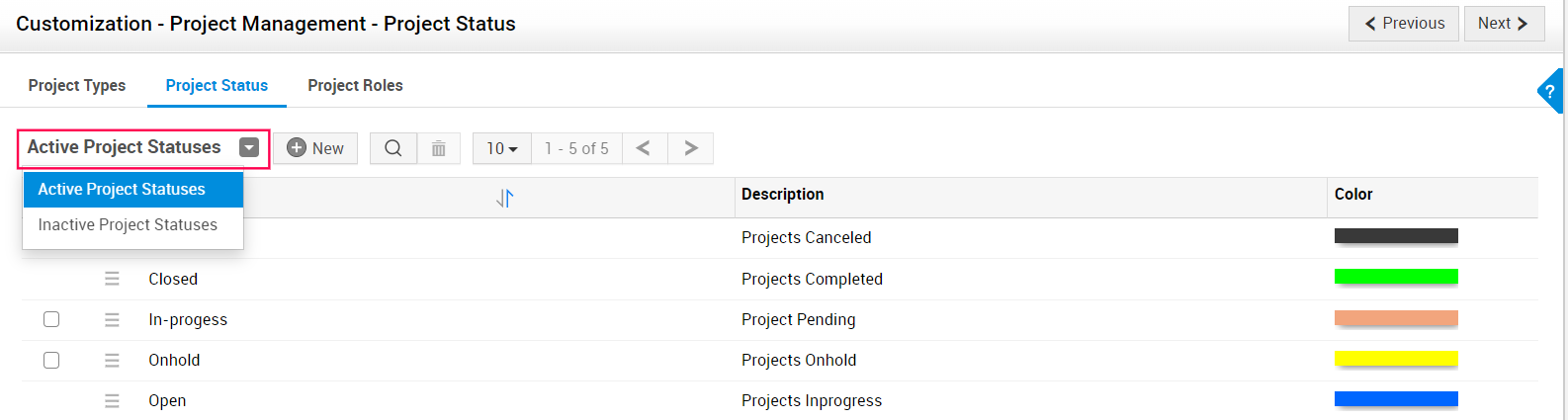This screenshot has height=420, width=1568.
Task: Click drag handle beside In-progess status
Action: point(112,319)
